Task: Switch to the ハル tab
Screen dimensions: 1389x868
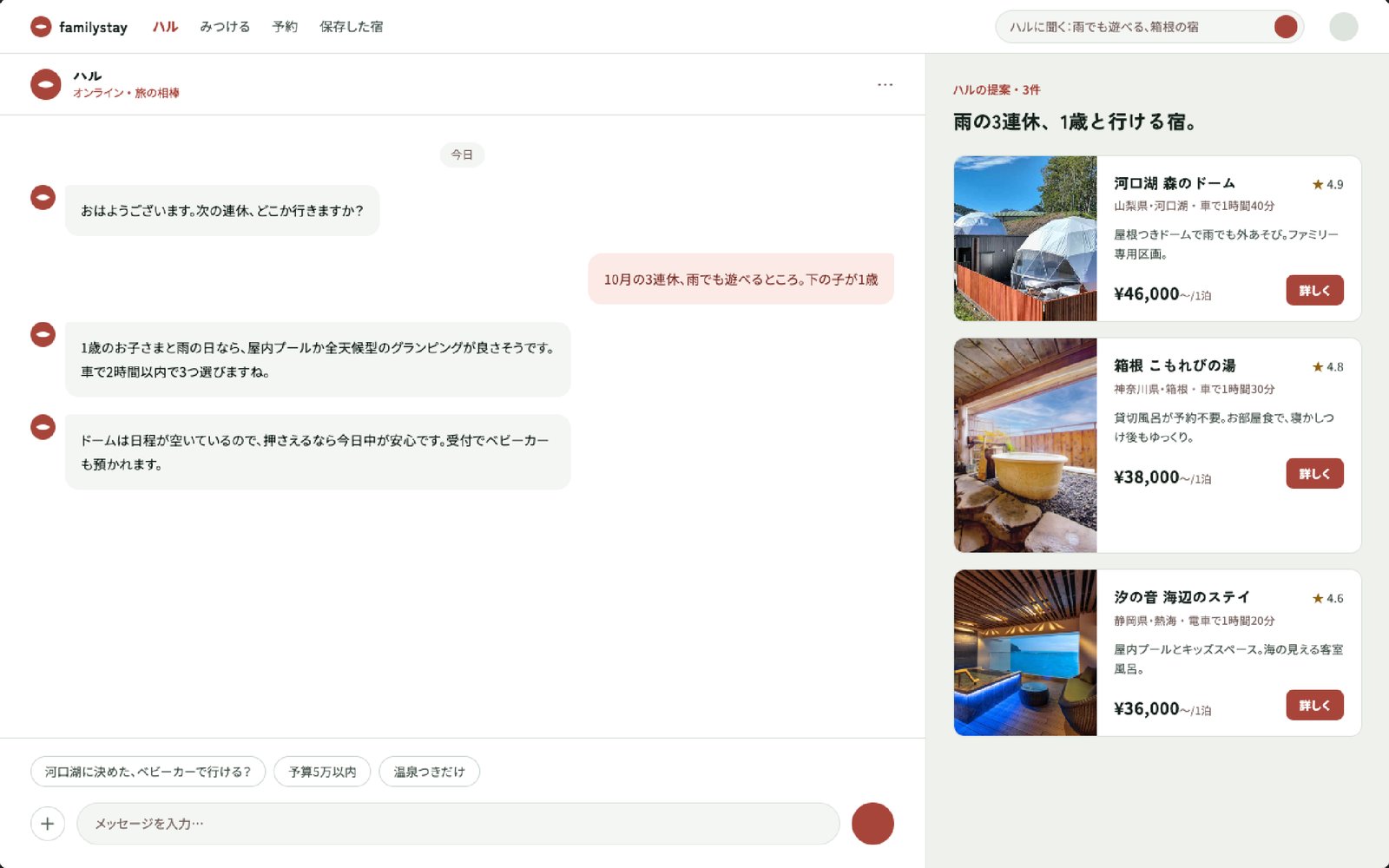Action: click(x=165, y=27)
